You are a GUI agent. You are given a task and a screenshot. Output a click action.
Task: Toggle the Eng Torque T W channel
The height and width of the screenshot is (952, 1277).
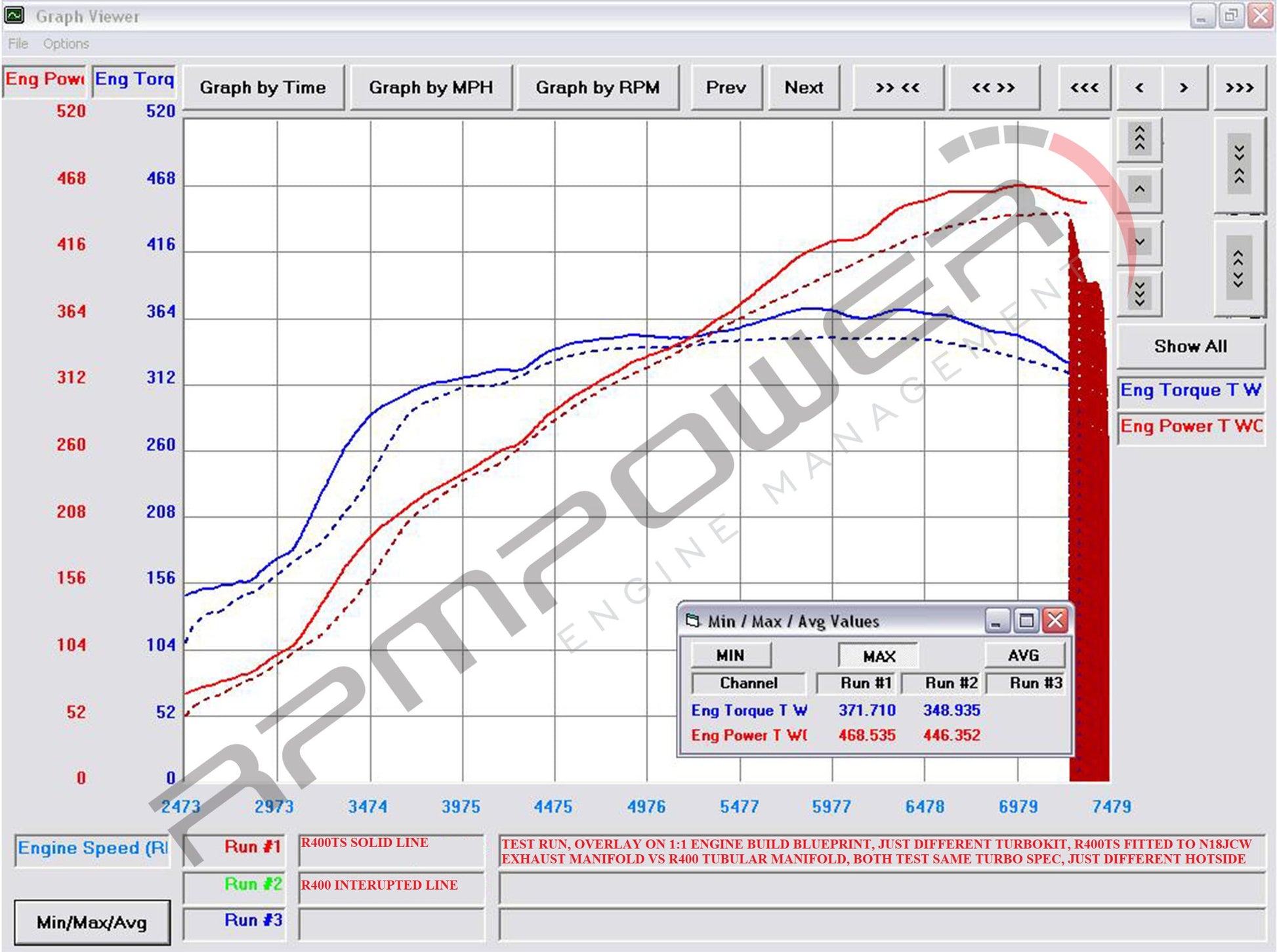pyautogui.click(x=1190, y=390)
